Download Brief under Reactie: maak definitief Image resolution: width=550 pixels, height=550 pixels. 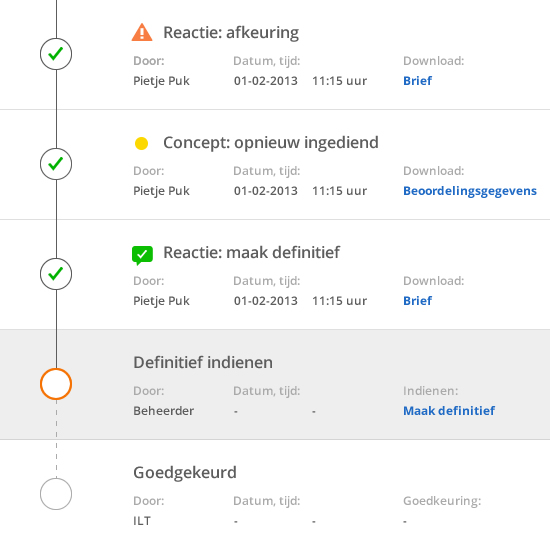[x=417, y=301]
